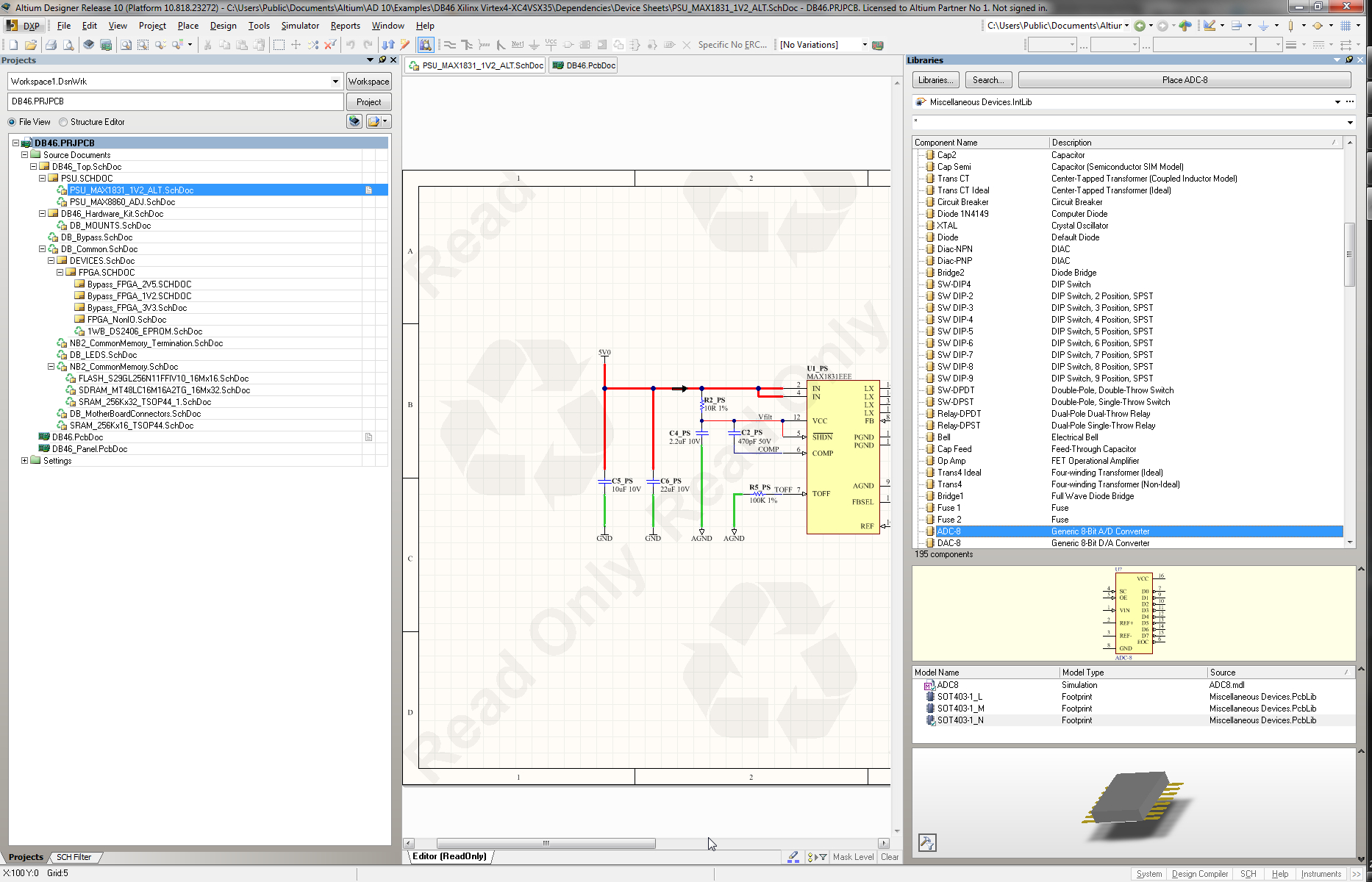Collapse the DB46_Hardware_Kit.SchDoc node
The height and width of the screenshot is (882, 1372).
coord(42,214)
